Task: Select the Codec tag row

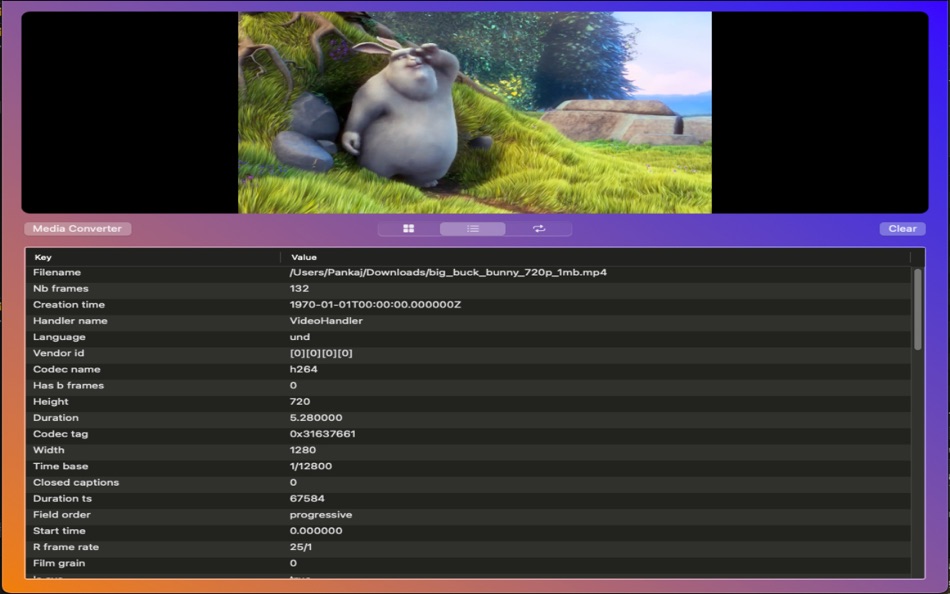Action: tap(468, 434)
